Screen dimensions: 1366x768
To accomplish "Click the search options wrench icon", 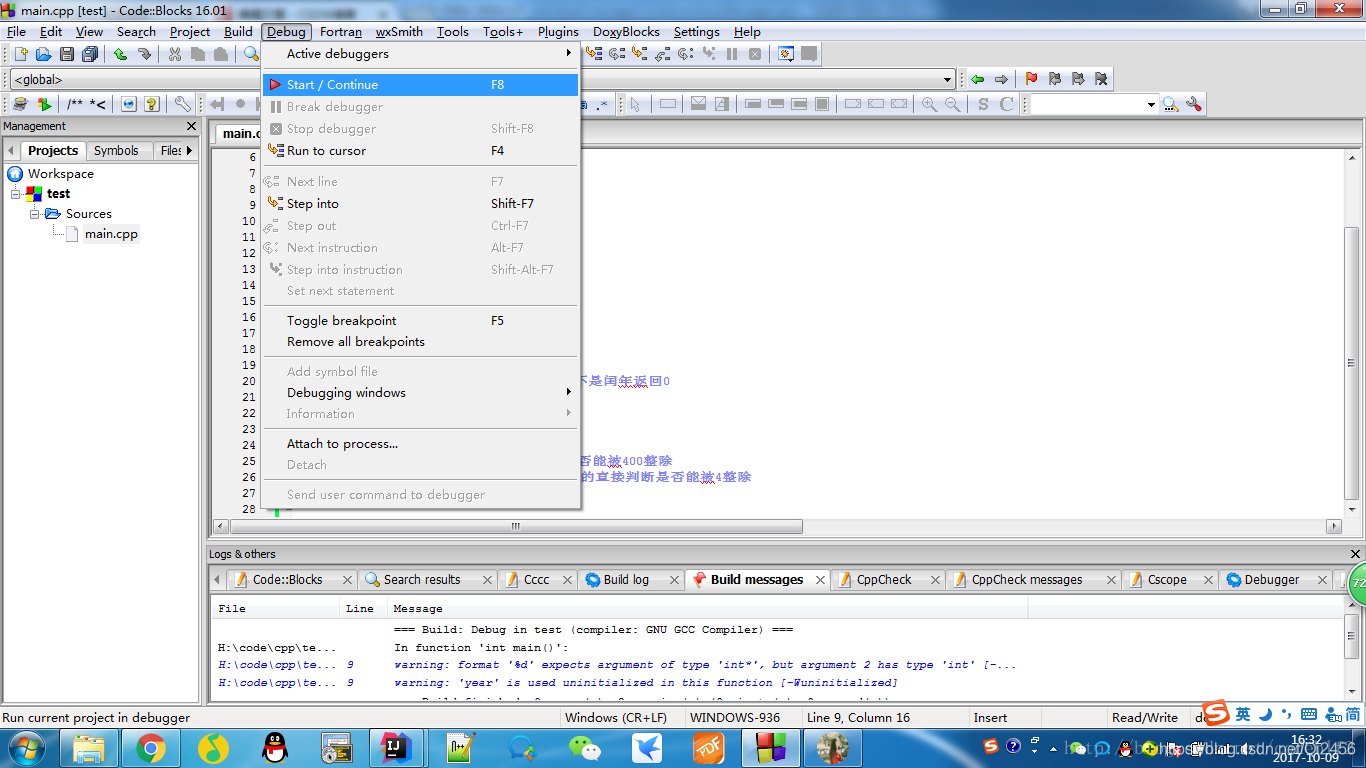I will pos(1193,104).
